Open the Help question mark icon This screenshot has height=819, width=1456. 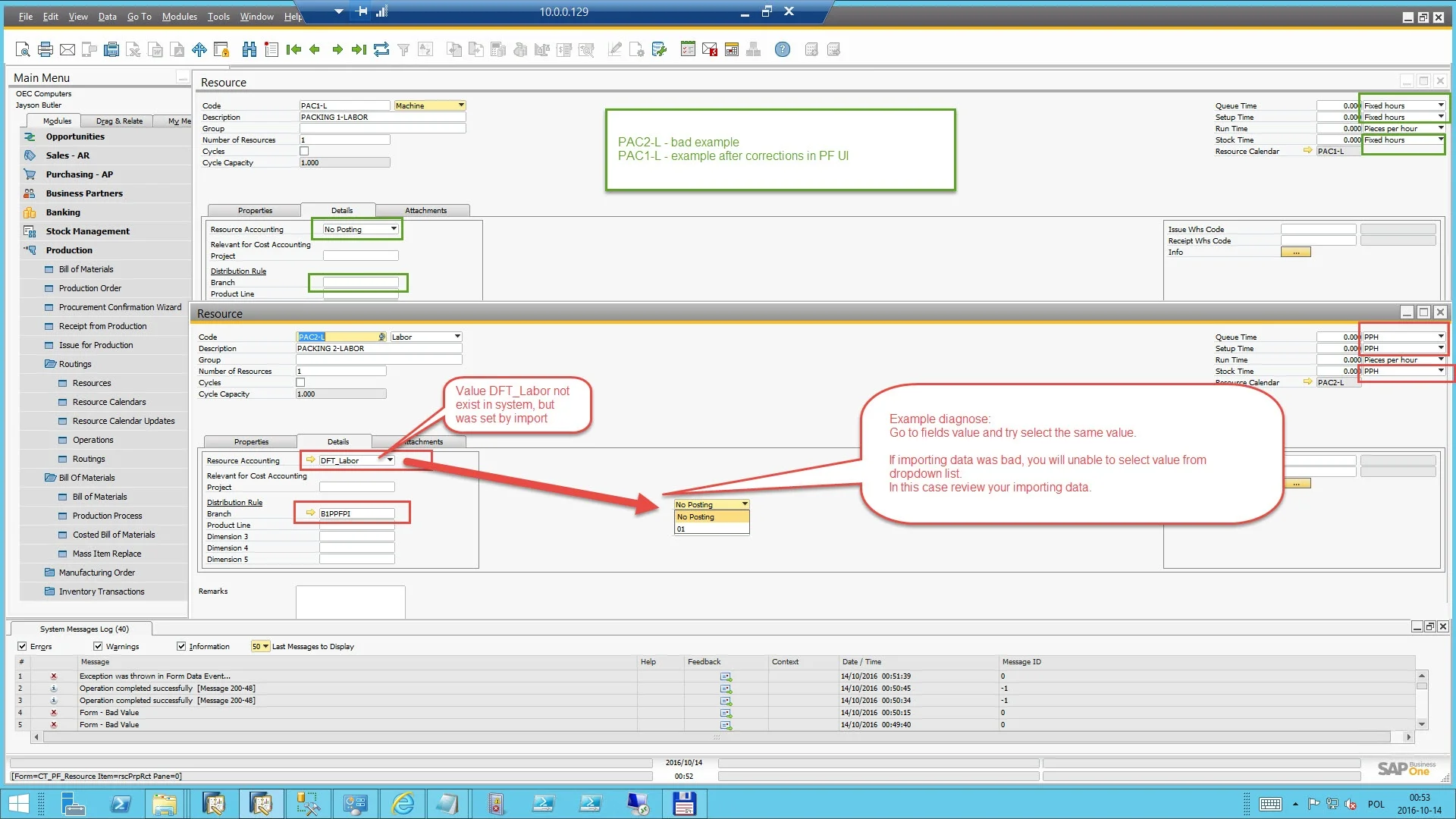[x=782, y=50]
